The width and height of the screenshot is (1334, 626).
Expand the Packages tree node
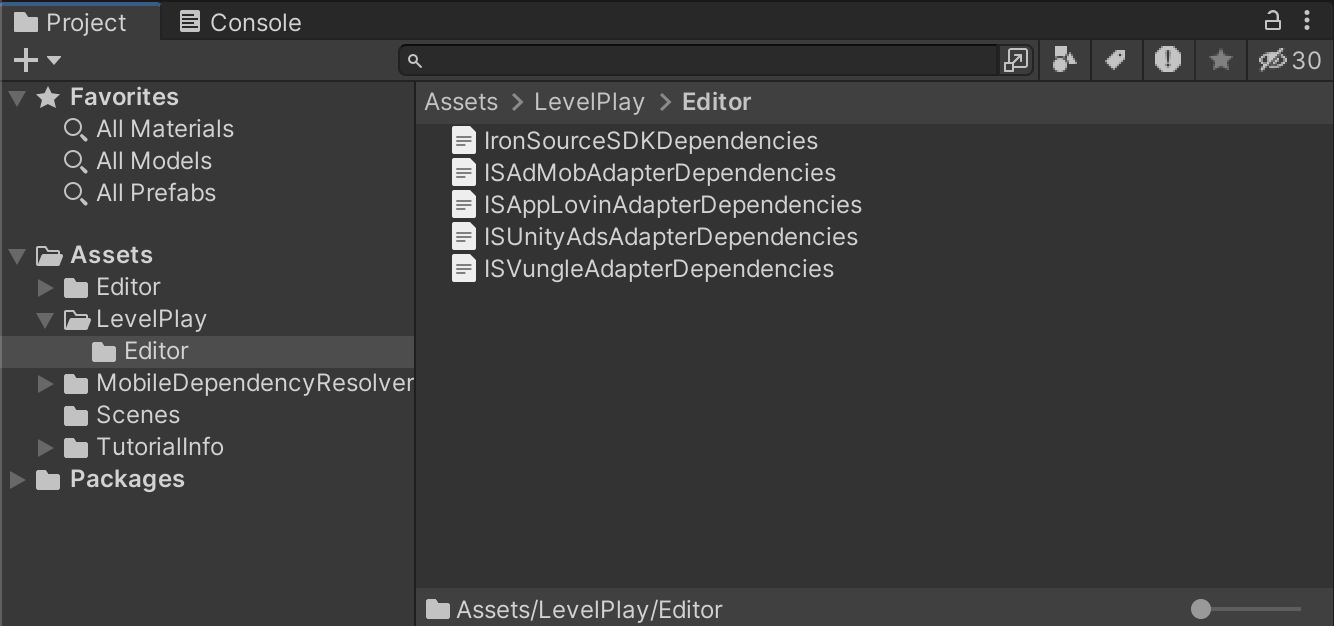click(x=16, y=479)
